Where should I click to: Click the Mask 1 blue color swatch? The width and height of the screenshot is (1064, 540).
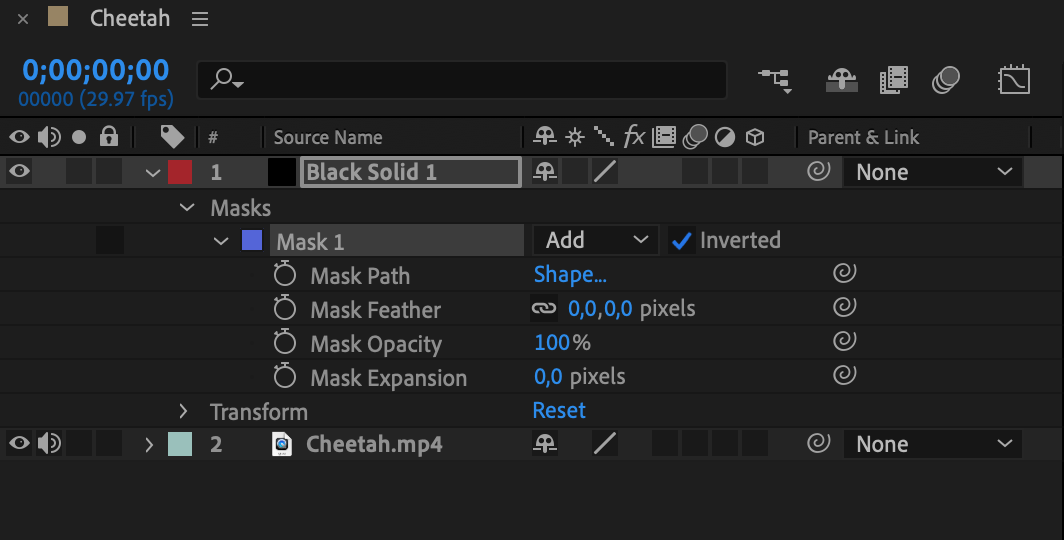(x=252, y=241)
